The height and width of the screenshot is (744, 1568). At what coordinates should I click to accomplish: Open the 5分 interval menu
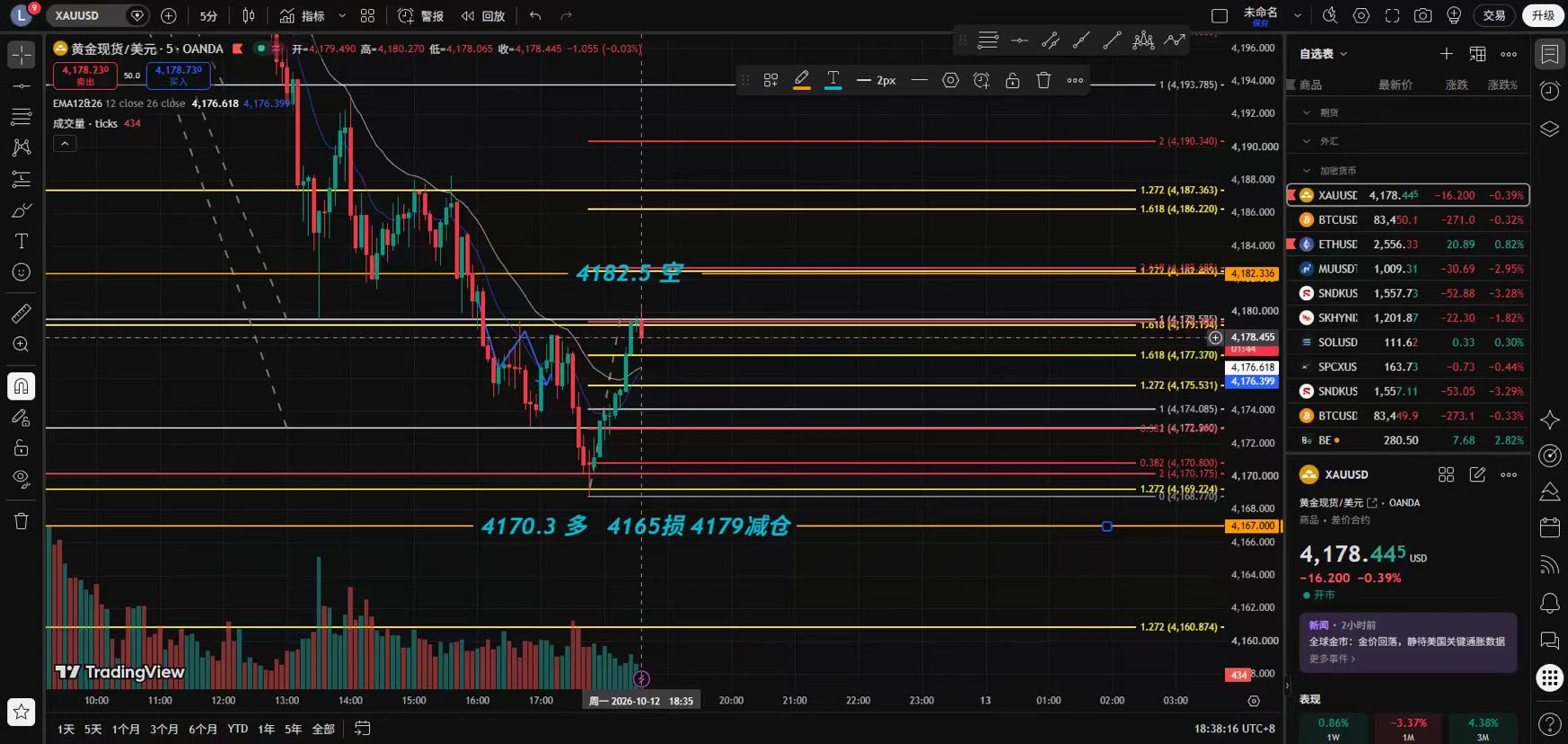(x=208, y=15)
